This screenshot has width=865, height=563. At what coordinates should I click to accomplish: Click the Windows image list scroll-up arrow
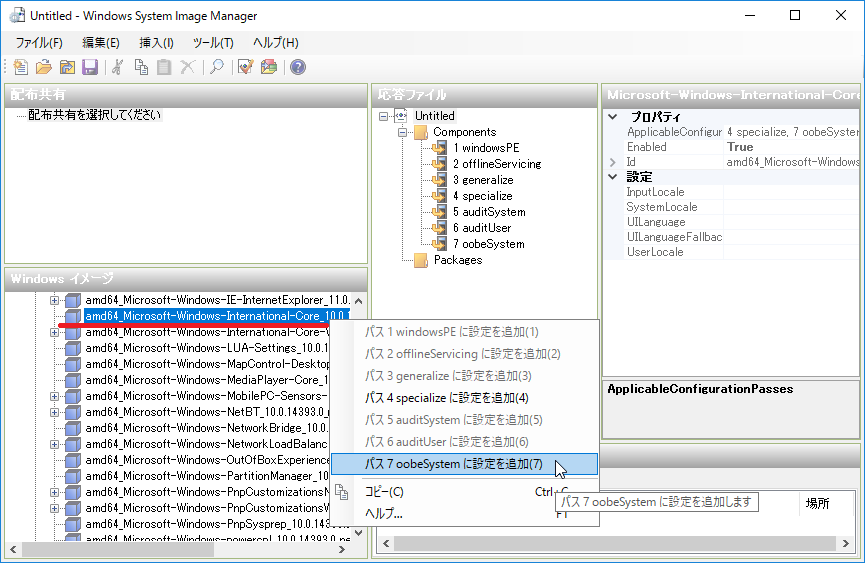tap(359, 301)
